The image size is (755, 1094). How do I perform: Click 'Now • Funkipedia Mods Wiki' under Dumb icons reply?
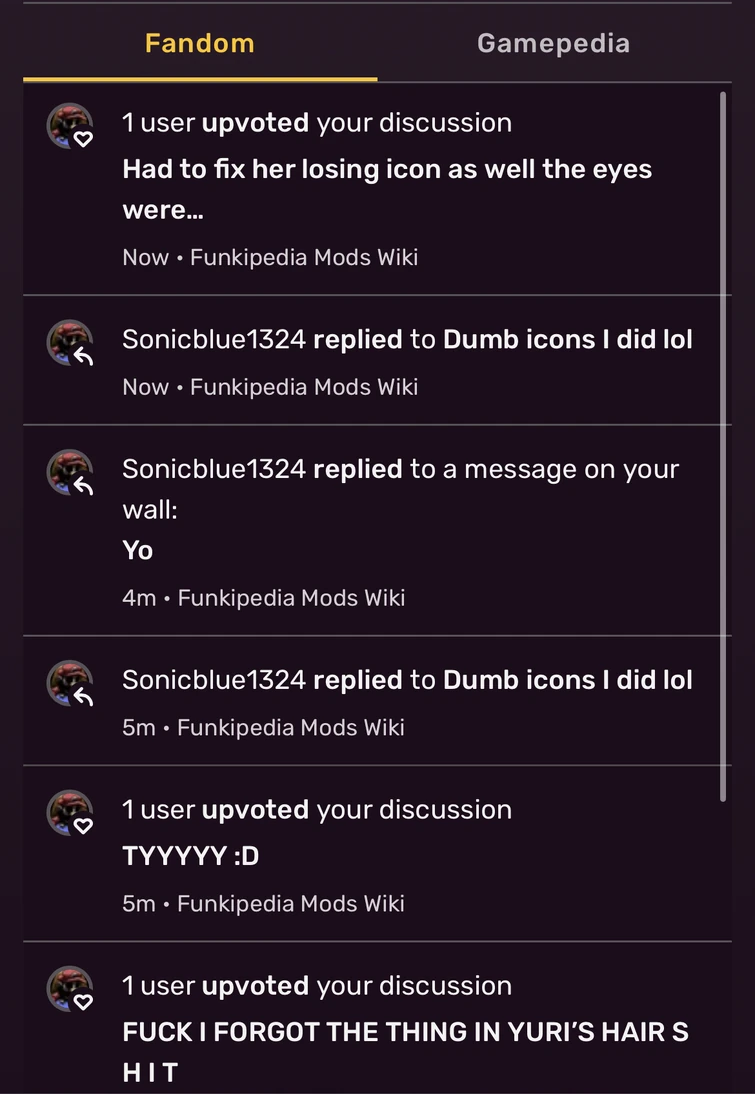tap(270, 387)
